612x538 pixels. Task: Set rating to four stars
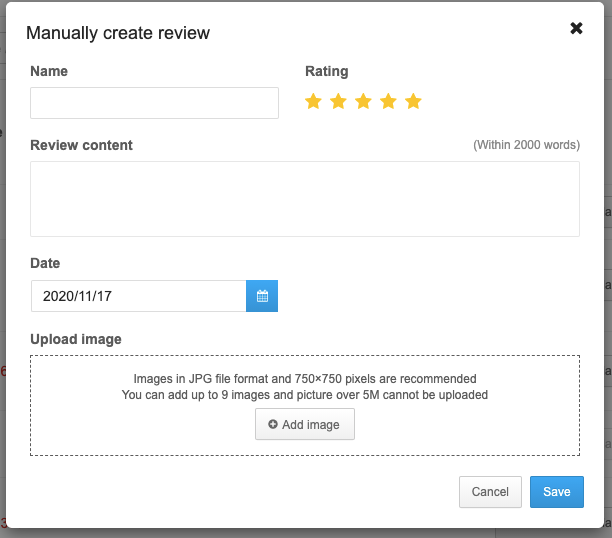pos(388,101)
